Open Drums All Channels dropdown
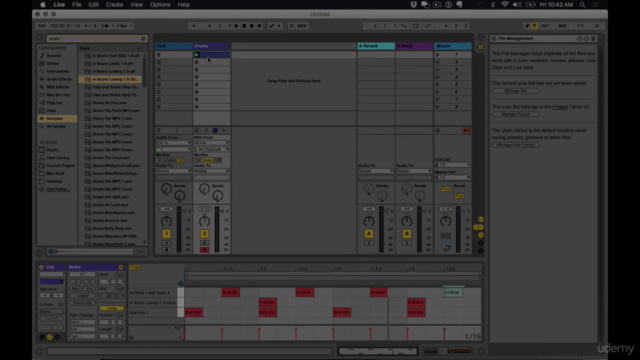This screenshot has width=640, height=360. 211,149
